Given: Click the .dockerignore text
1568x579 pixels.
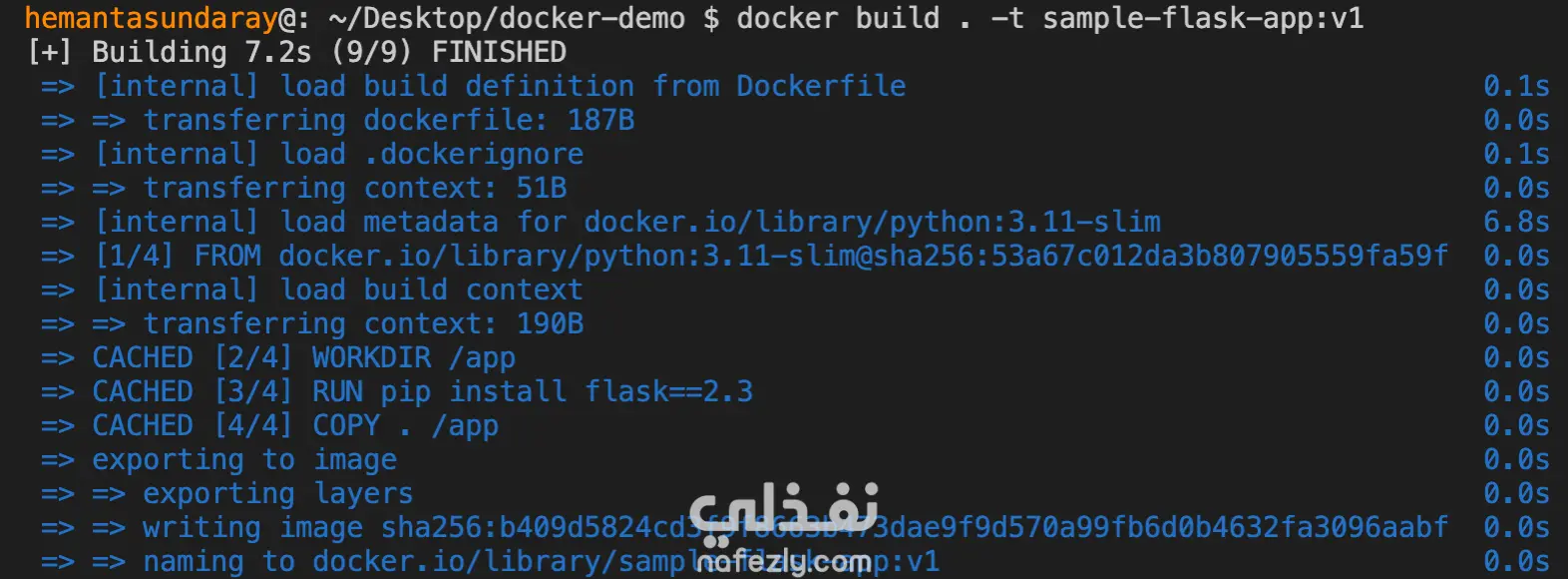Looking at the screenshot, I should (x=474, y=154).
